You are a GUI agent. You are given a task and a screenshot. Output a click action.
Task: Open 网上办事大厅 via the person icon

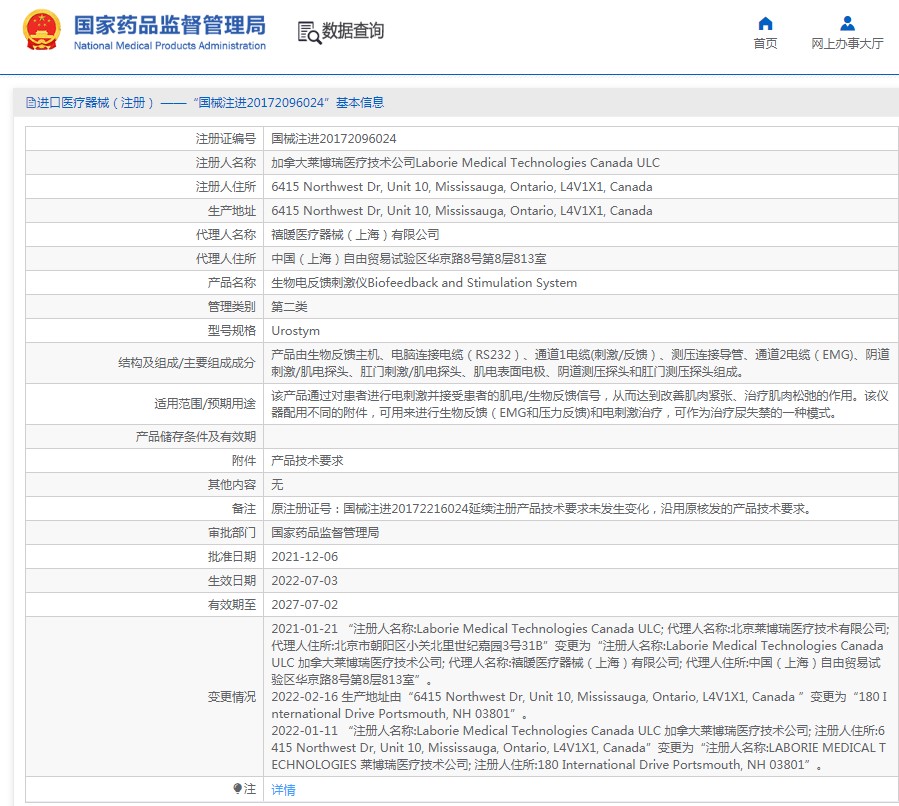pyautogui.click(x=847, y=24)
